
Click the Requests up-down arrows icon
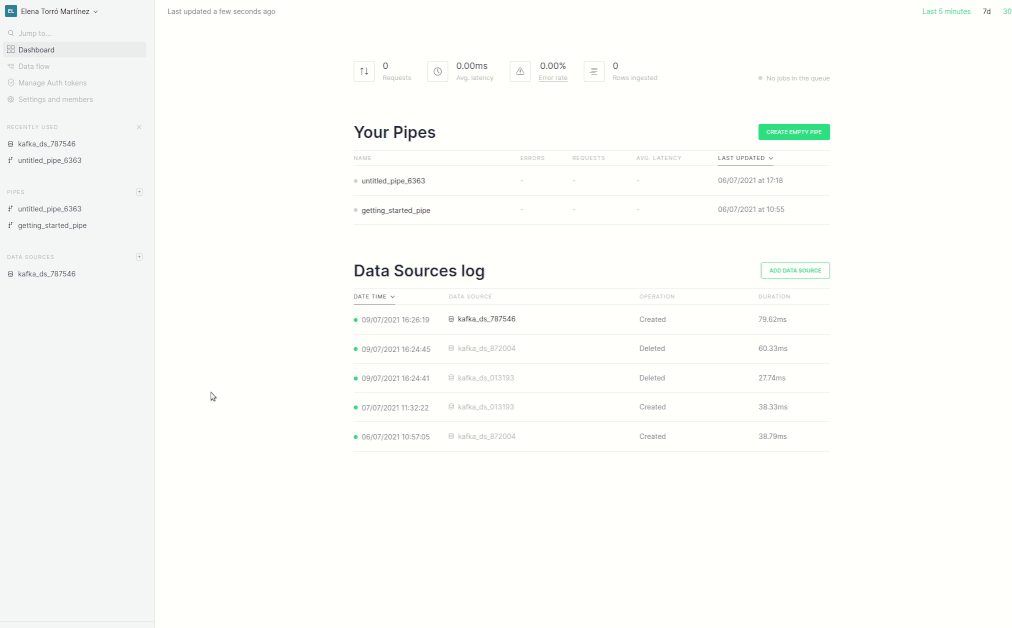tap(364, 71)
